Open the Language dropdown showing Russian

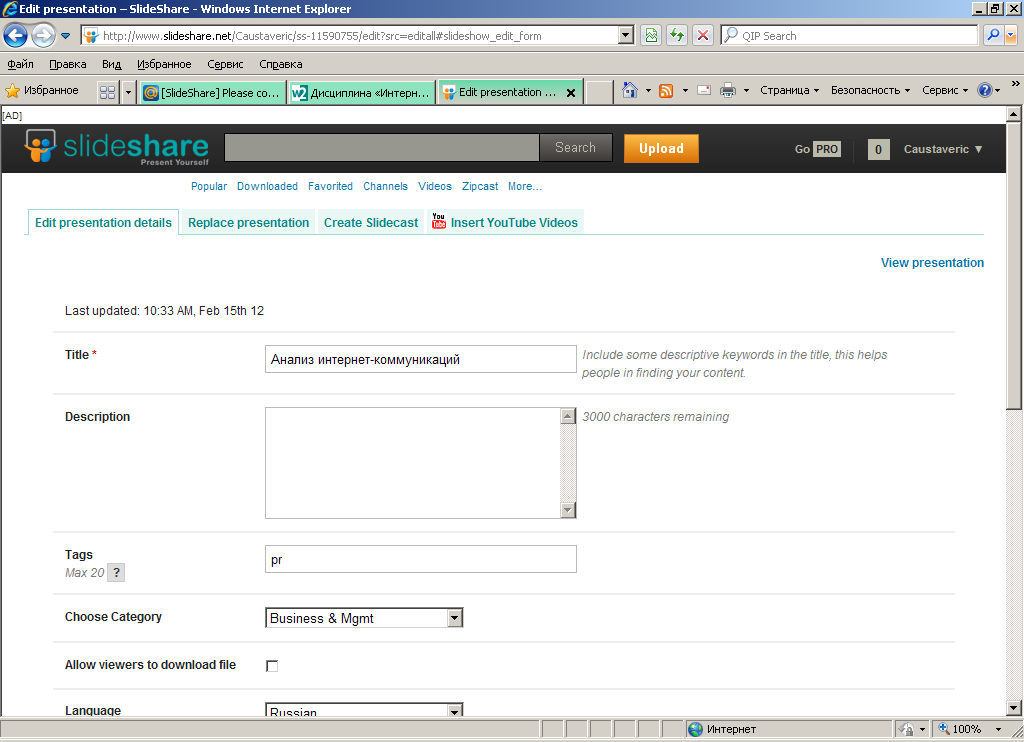(364, 710)
